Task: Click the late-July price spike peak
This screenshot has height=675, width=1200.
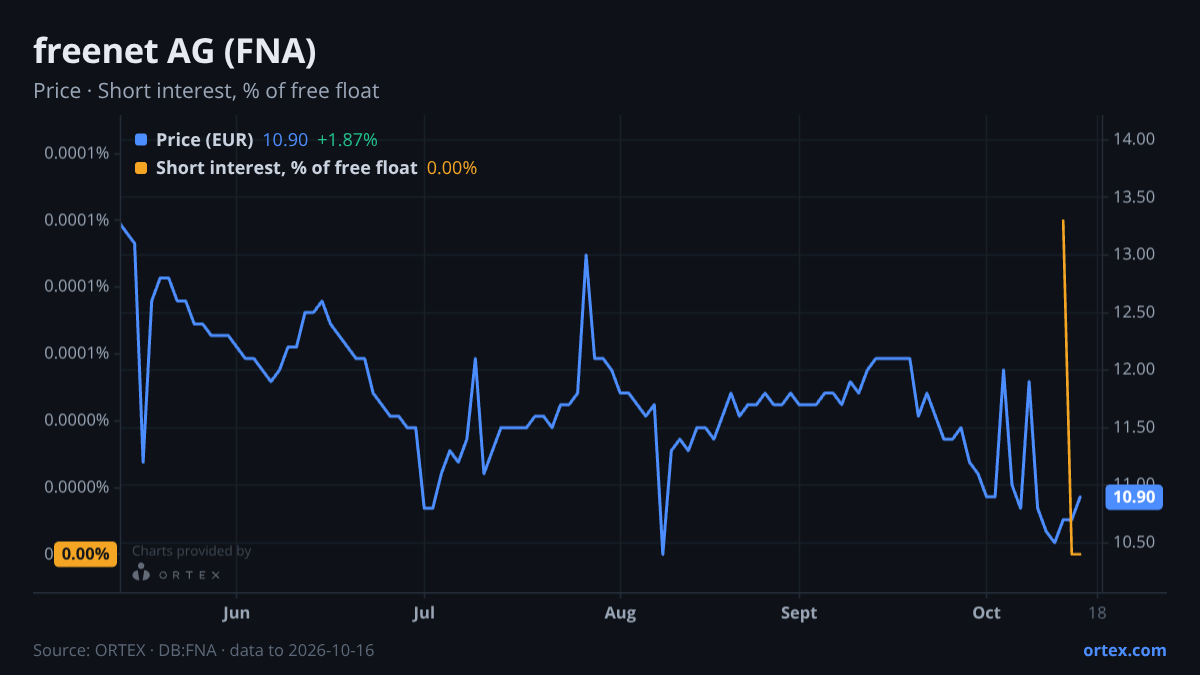Action: click(x=586, y=255)
